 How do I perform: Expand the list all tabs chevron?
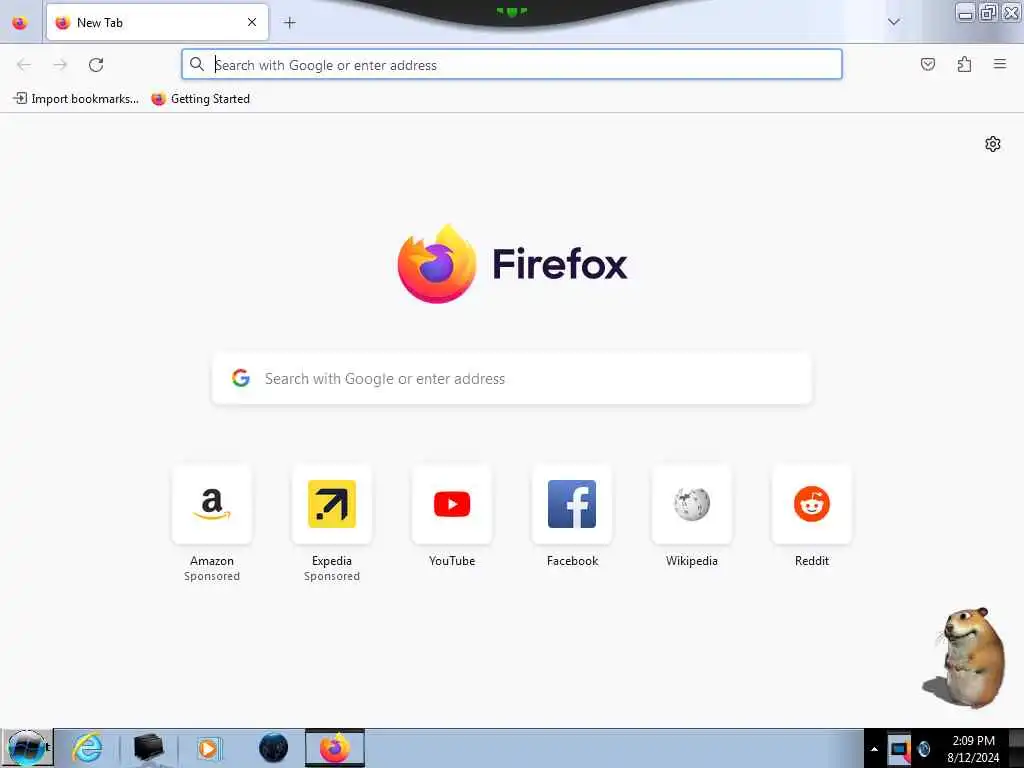[894, 22]
